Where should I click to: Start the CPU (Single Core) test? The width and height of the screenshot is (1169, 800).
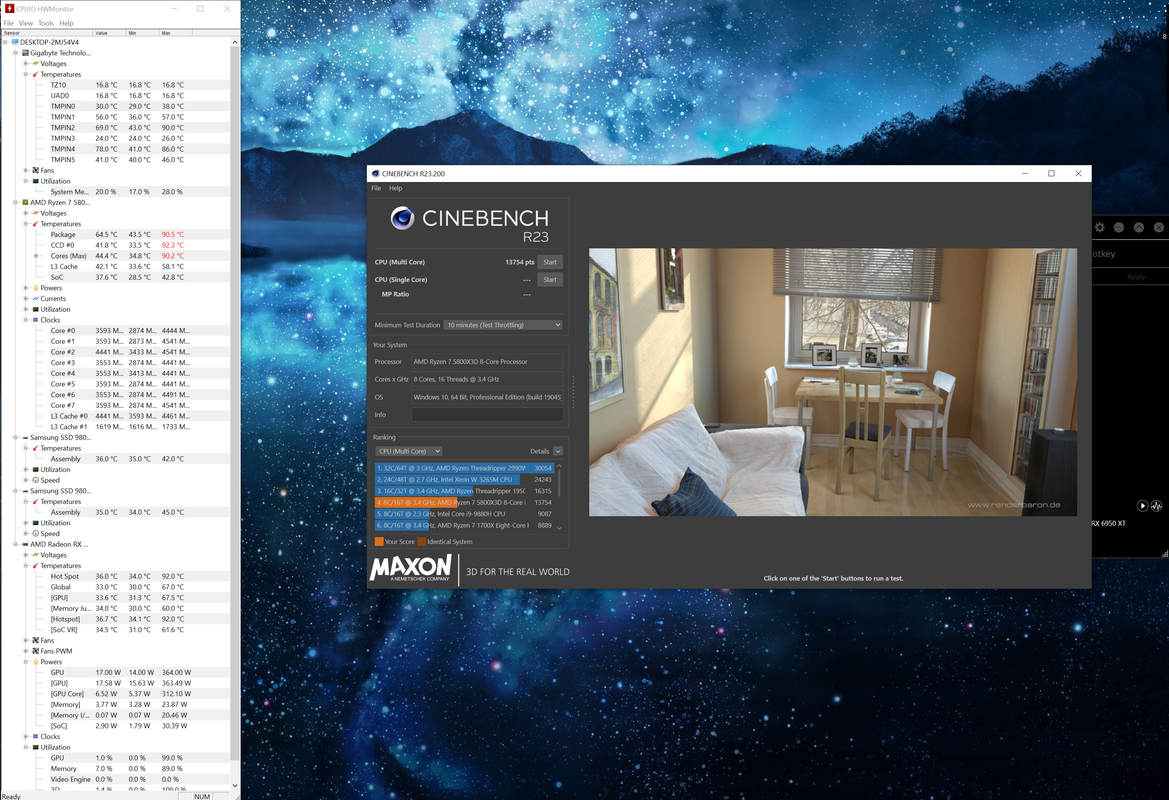point(550,280)
